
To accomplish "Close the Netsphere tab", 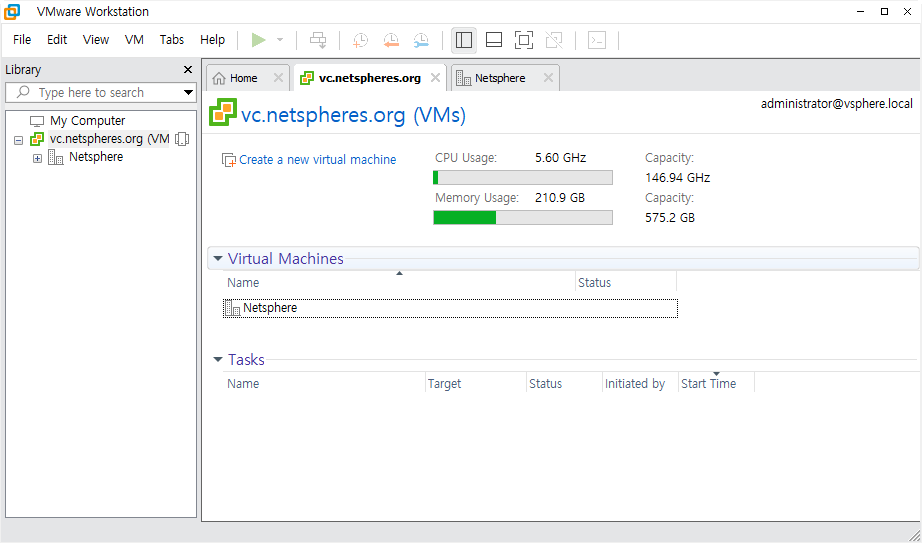I will click(548, 78).
